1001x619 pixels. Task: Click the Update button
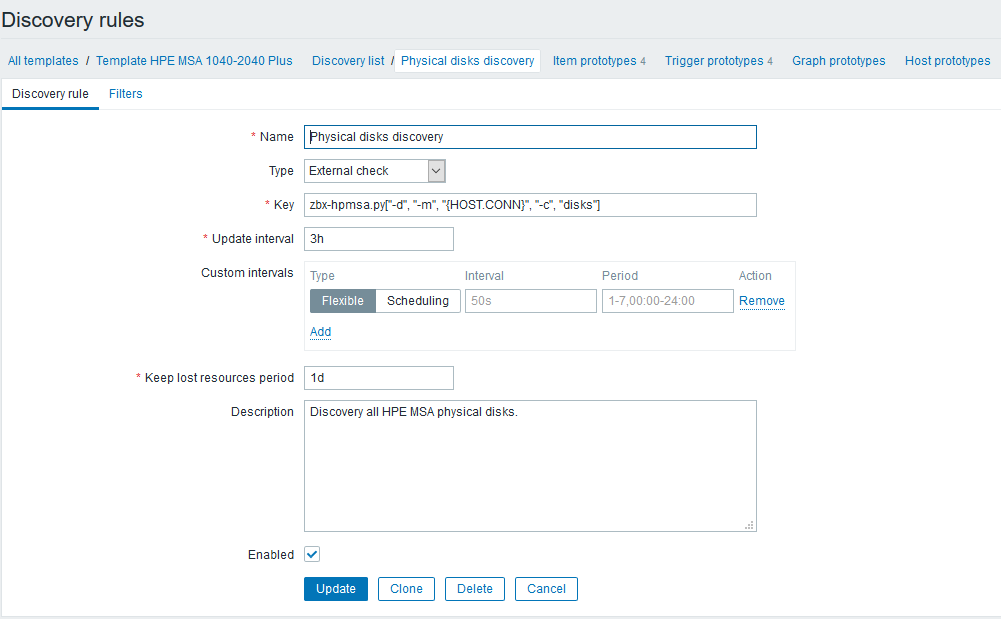pyautogui.click(x=335, y=588)
